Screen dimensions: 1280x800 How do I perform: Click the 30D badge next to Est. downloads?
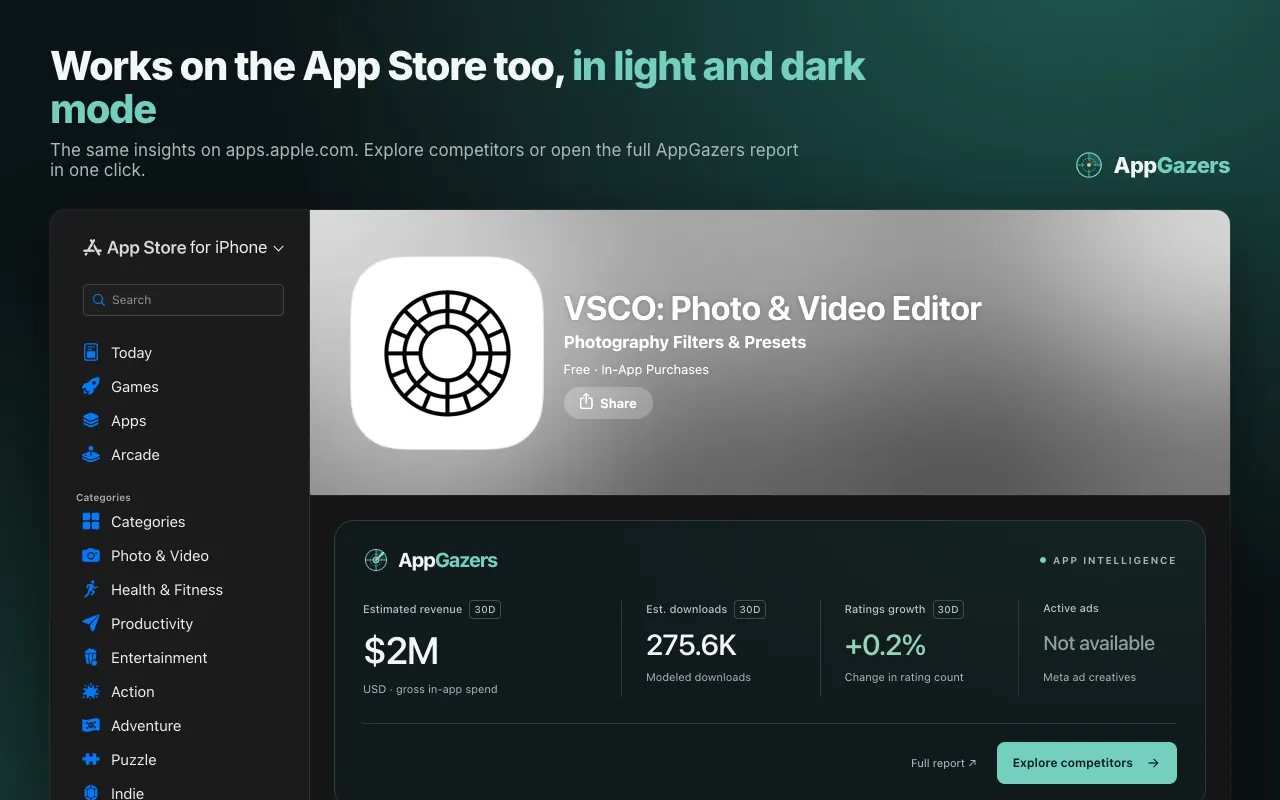pyautogui.click(x=749, y=609)
